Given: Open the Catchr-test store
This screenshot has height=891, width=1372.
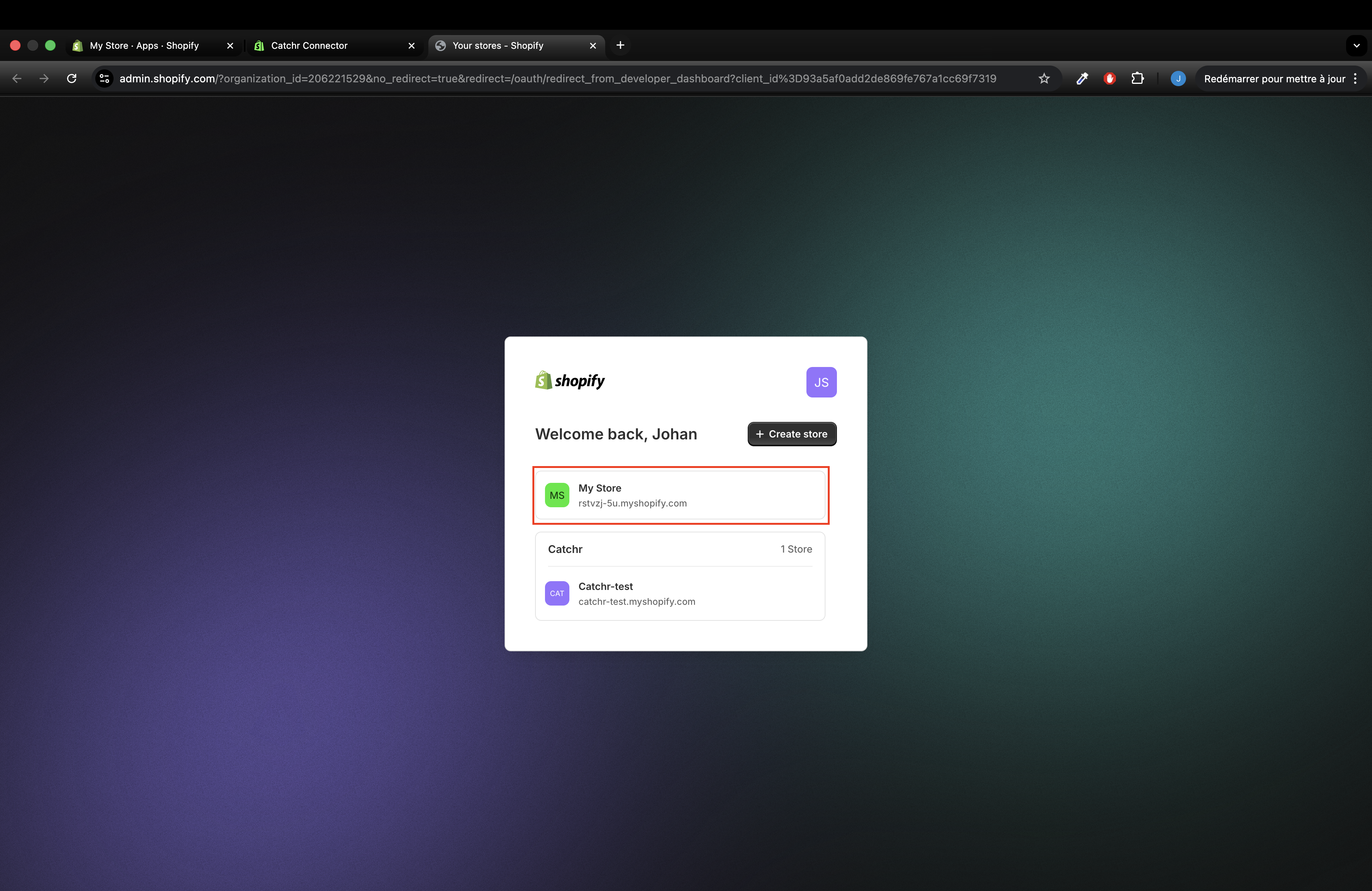Looking at the screenshot, I should pyautogui.click(x=680, y=594).
